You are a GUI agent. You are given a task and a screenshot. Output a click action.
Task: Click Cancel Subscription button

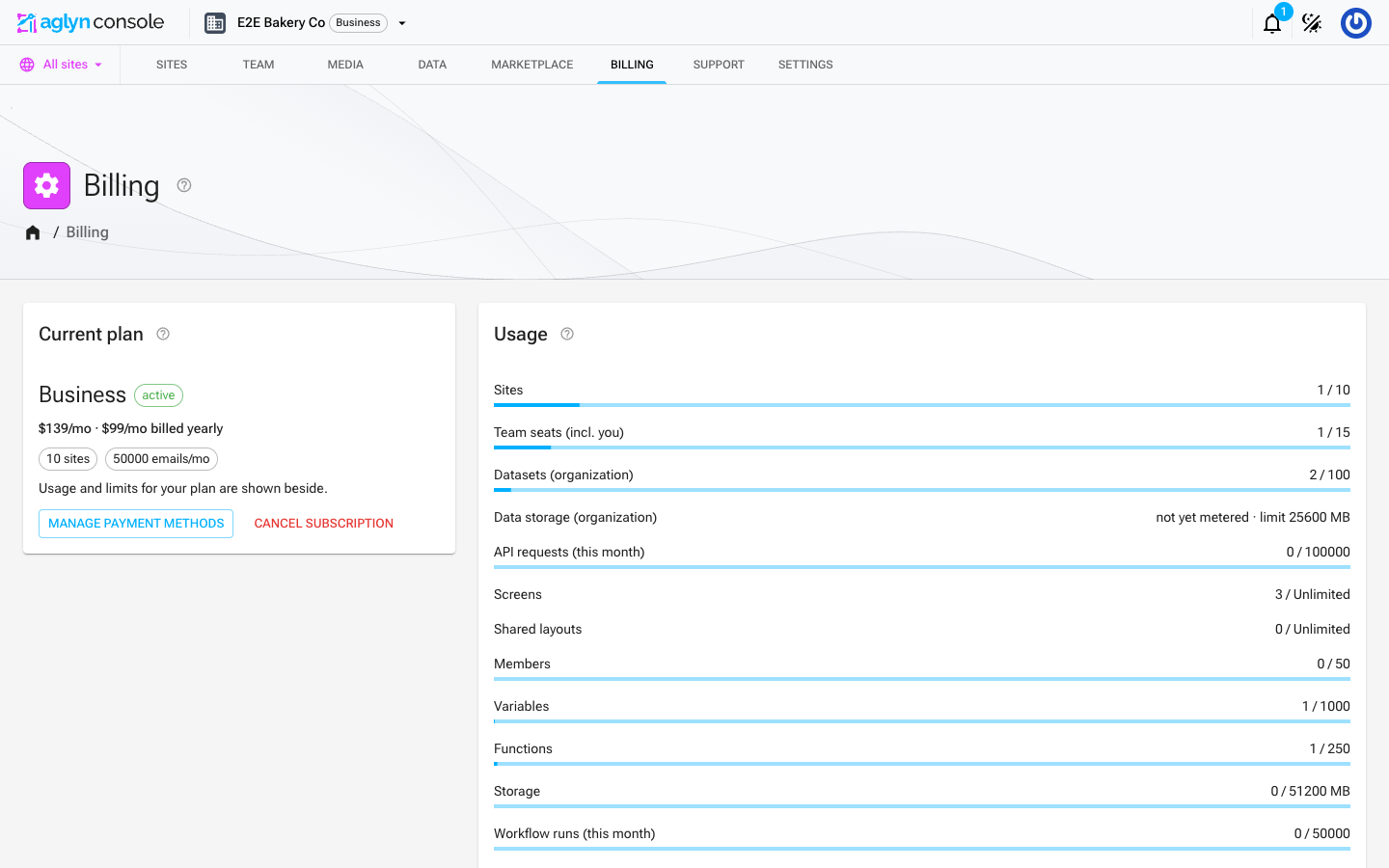click(x=324, y=524)
